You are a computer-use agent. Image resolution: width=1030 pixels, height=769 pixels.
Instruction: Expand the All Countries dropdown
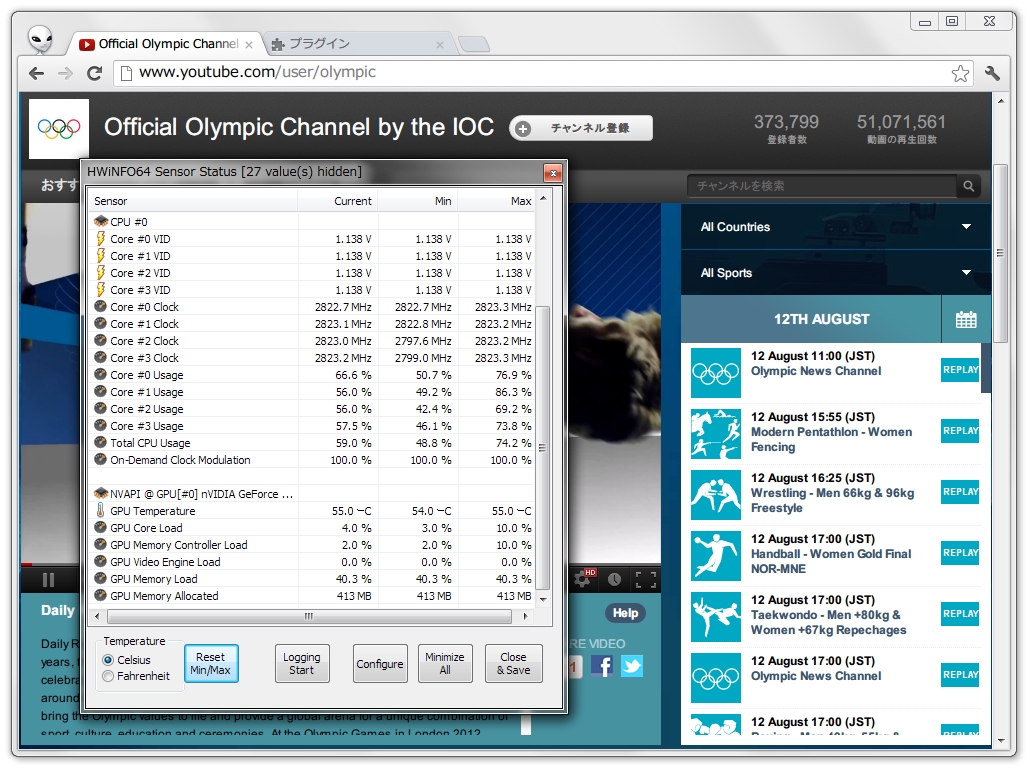pyautogui.click(x=966, y=227)
